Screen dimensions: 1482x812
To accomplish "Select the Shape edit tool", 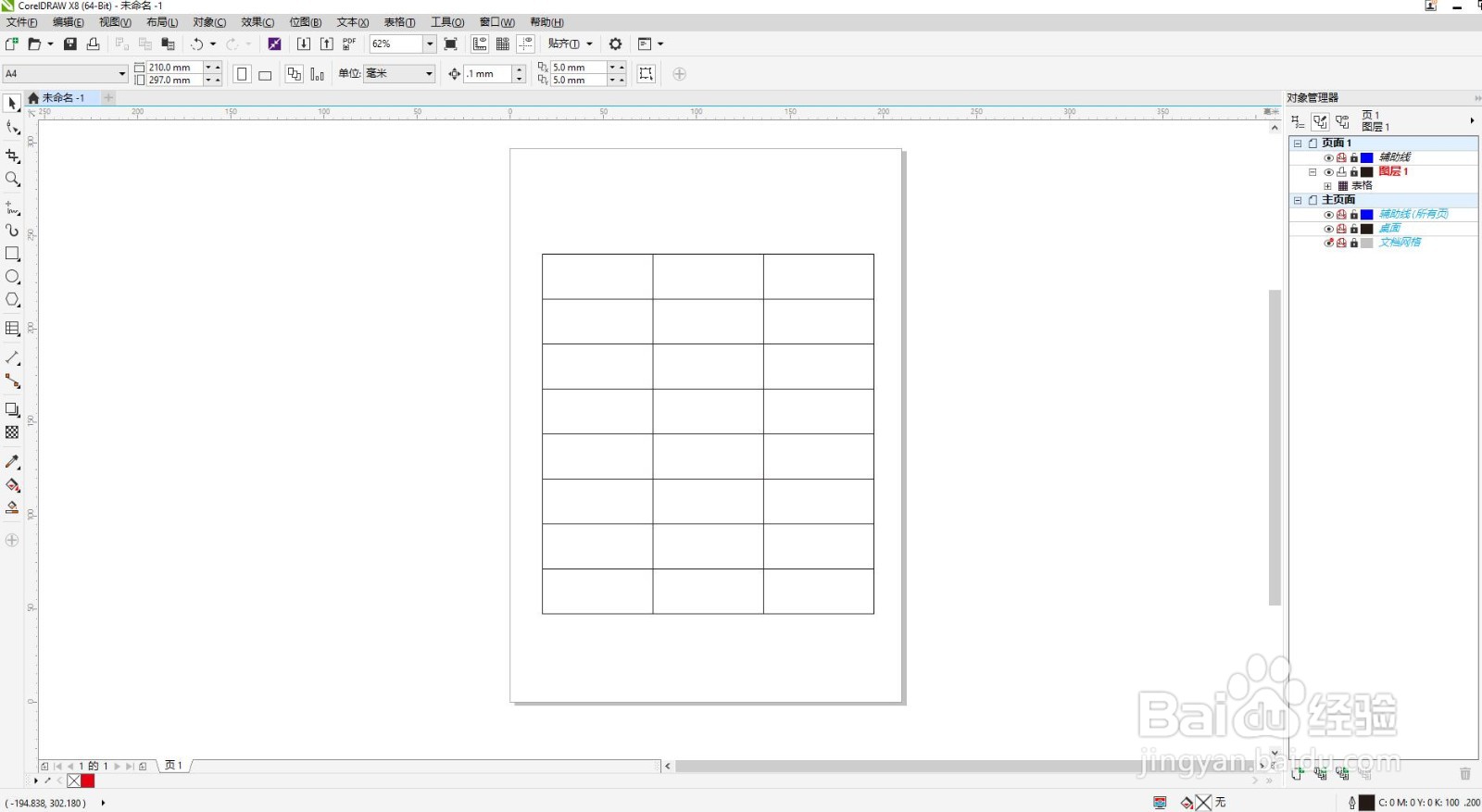I will 12,128.
